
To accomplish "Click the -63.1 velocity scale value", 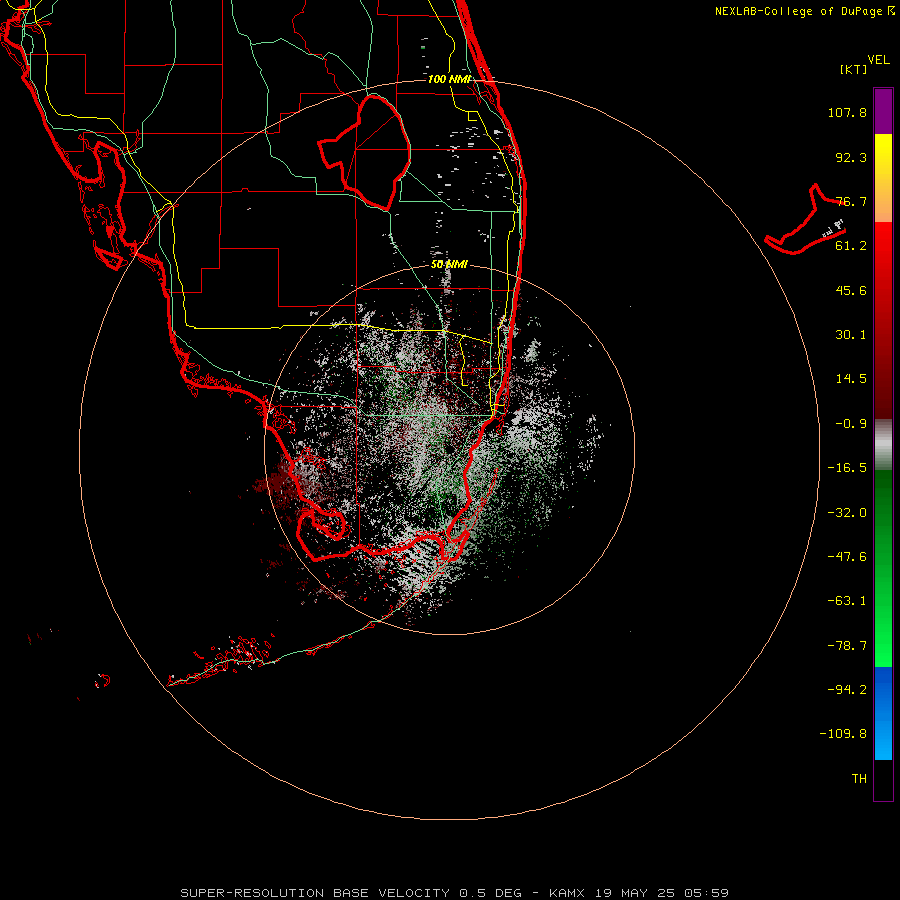I will [x=847, y=600].
